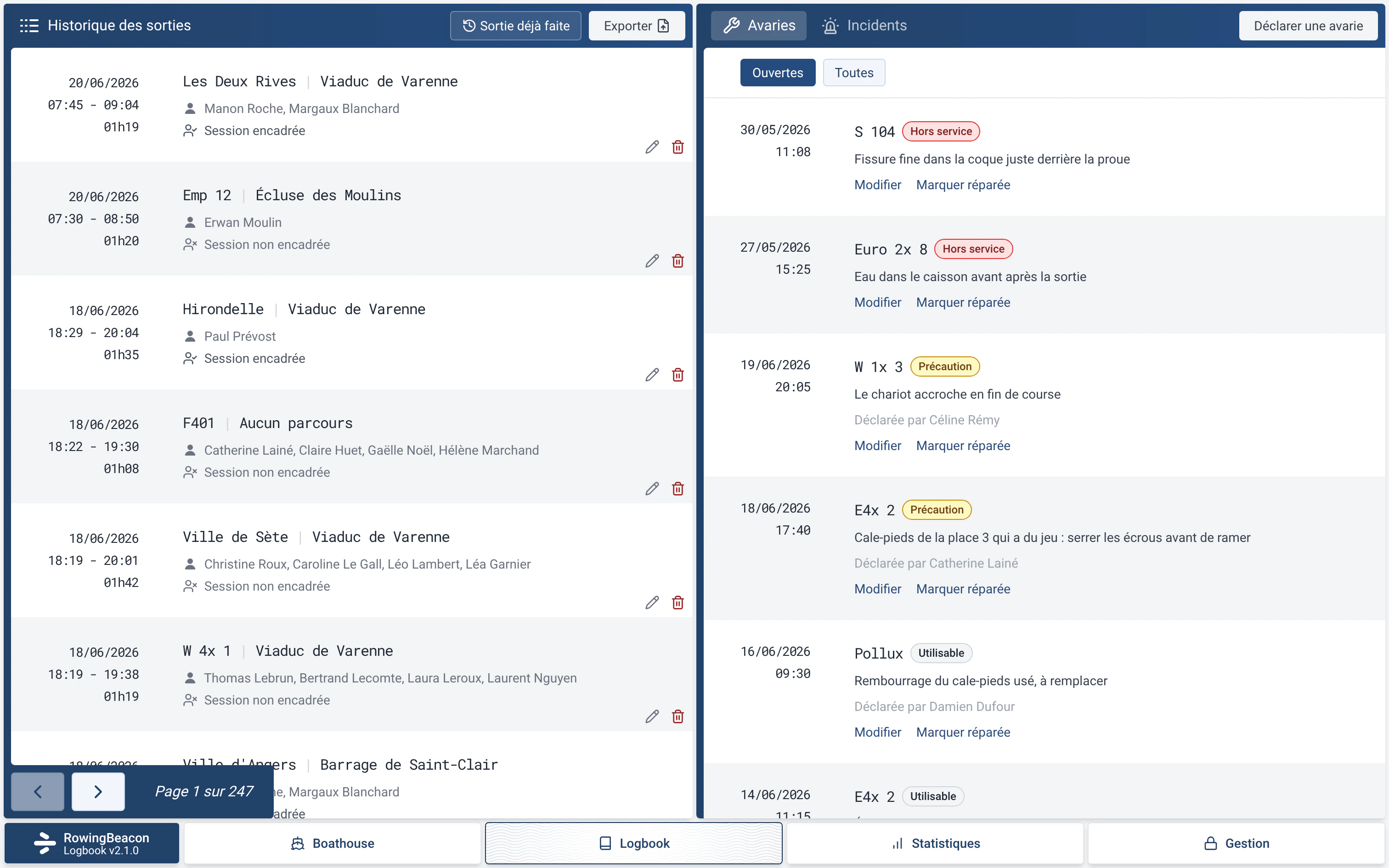This screenshot has height=868, width=1389.
Task: Go to next page of outings
Action: 98,792
